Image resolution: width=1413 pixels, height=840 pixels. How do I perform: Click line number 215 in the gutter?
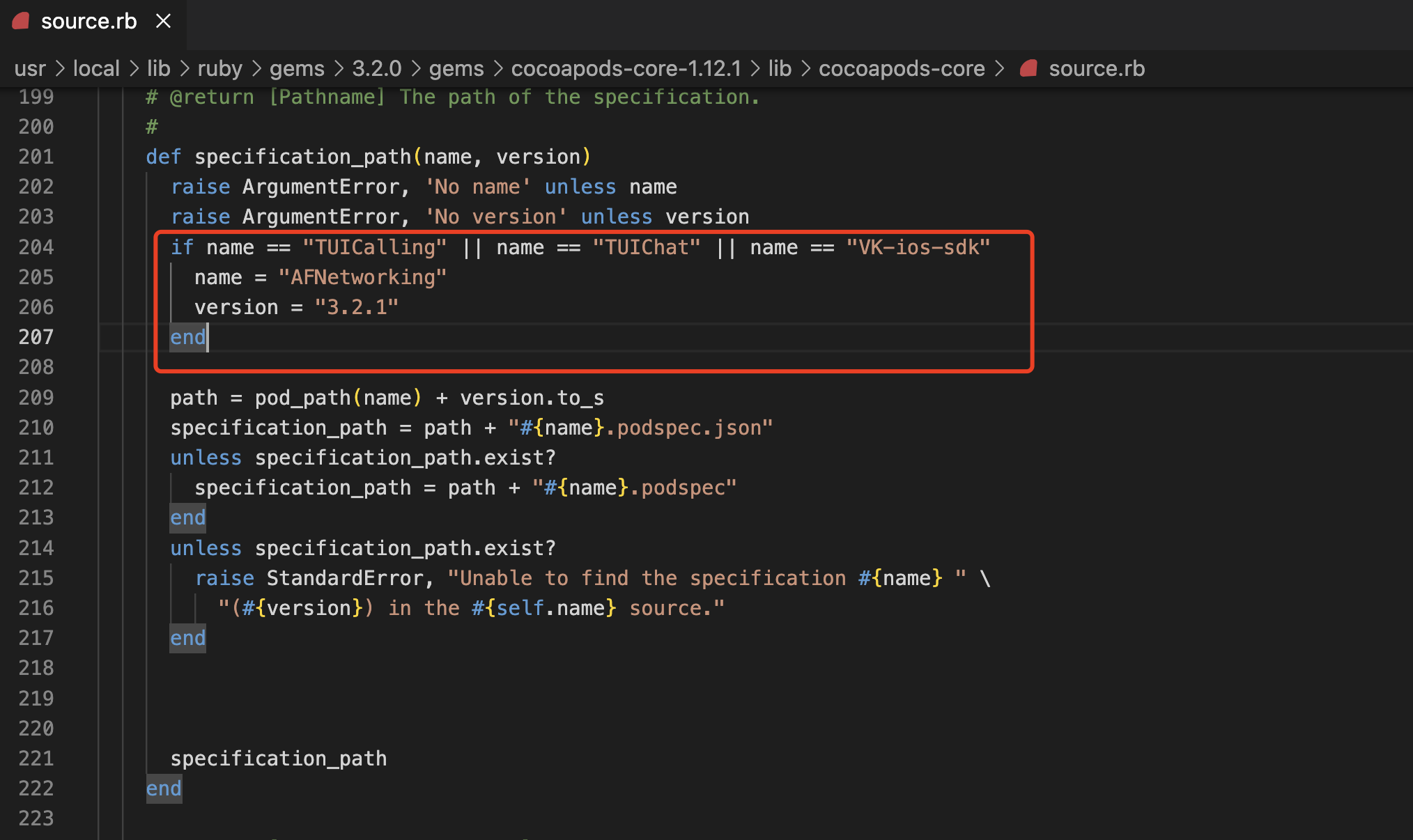click(36, 578)
